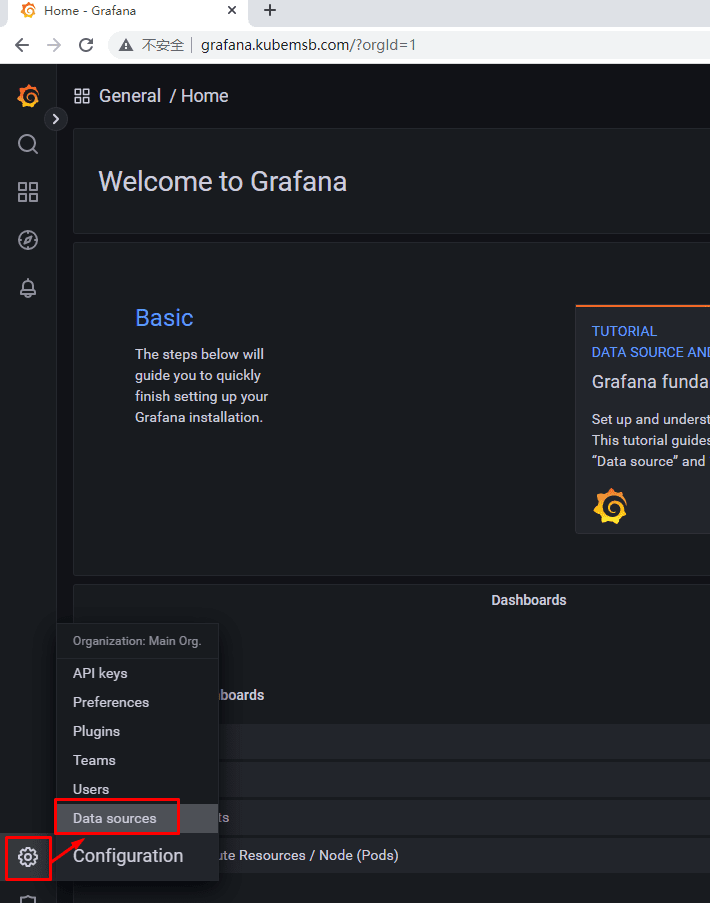Open a new browser tab
710x903 pixels.
pos(269,10)
